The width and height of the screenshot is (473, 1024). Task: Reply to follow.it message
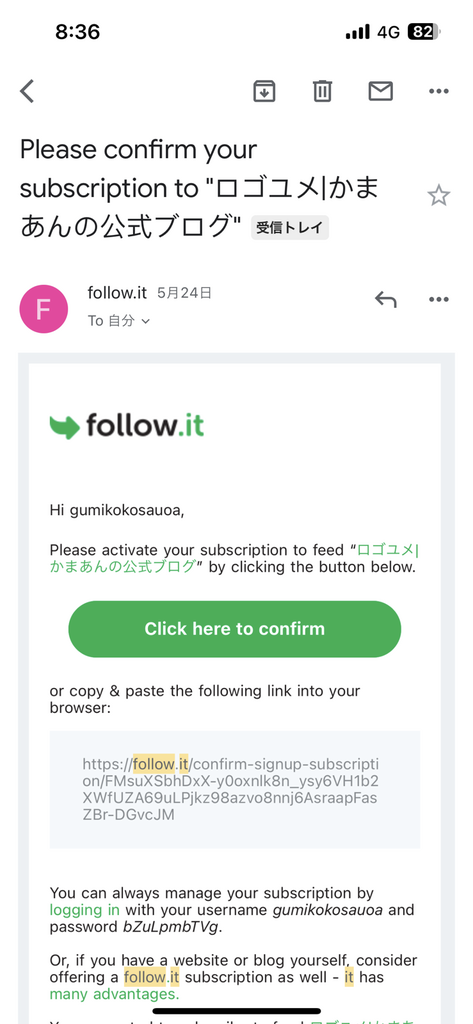(385, 300)
